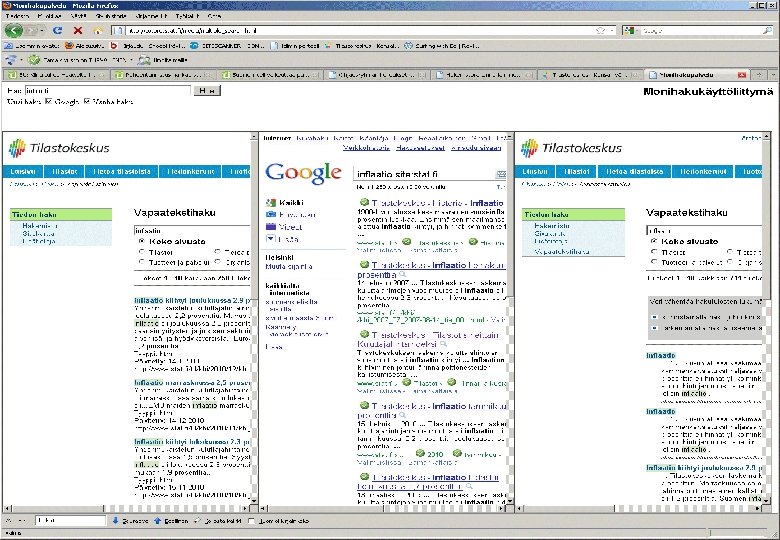780x540 pixels.
Task: Click the first icon in the third toolbar row
Action: [10, 60]
